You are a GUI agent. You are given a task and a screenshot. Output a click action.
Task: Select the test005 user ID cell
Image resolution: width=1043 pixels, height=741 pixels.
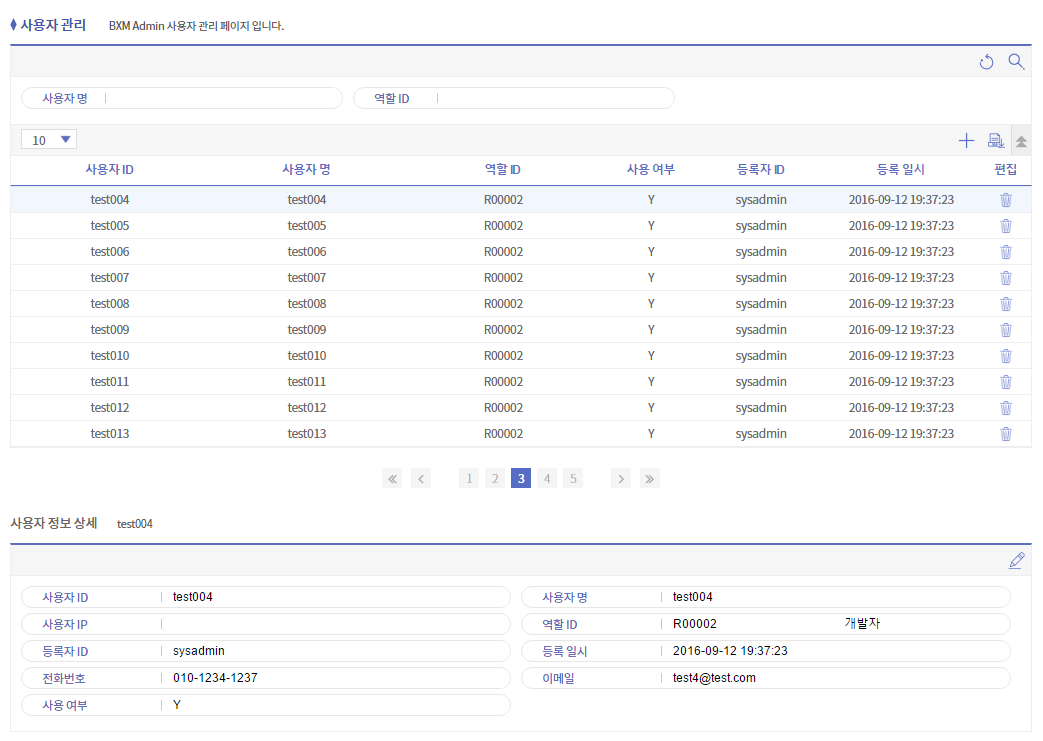point(110,225)
